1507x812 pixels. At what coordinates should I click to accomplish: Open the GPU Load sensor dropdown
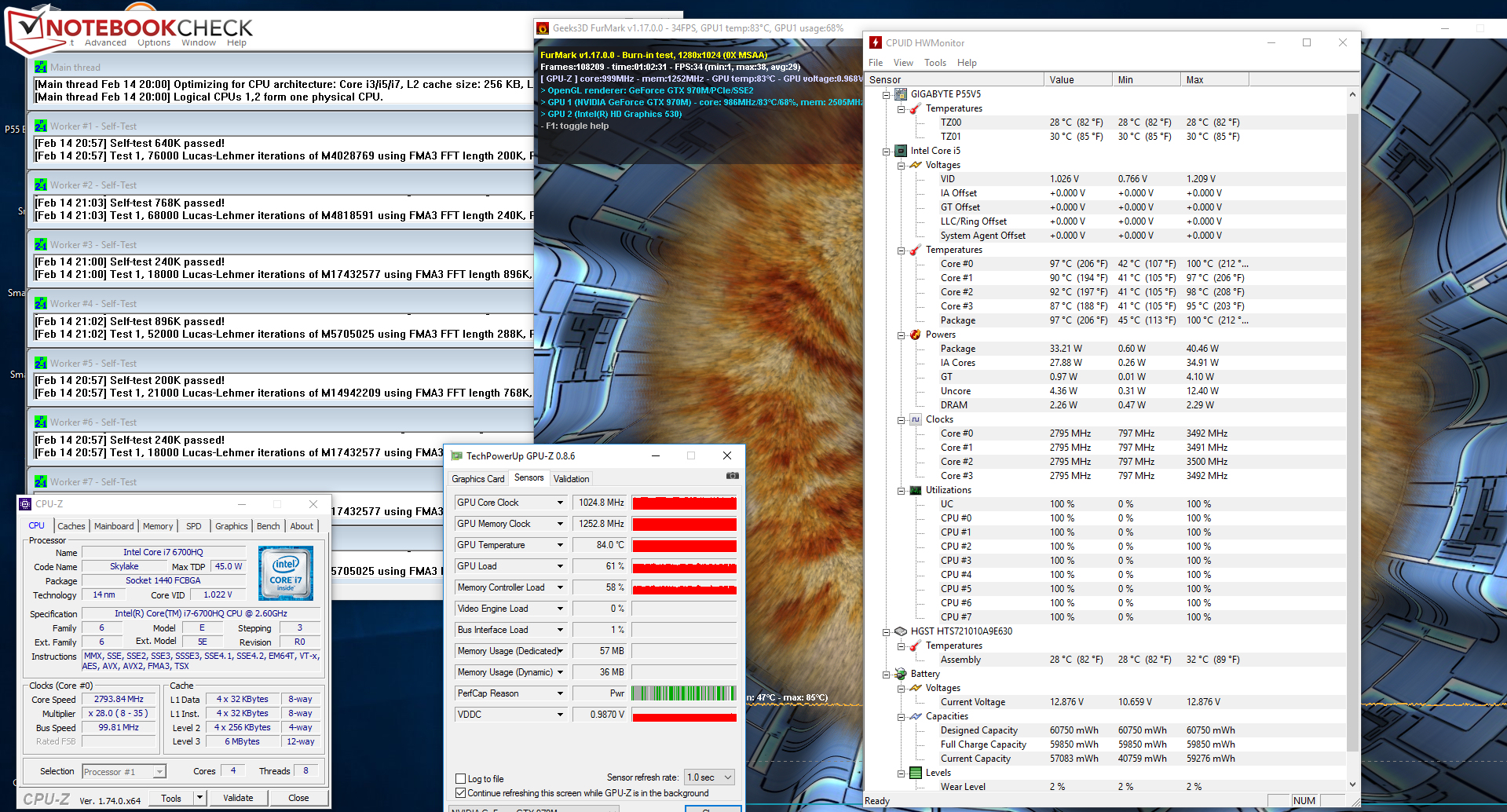560,566
